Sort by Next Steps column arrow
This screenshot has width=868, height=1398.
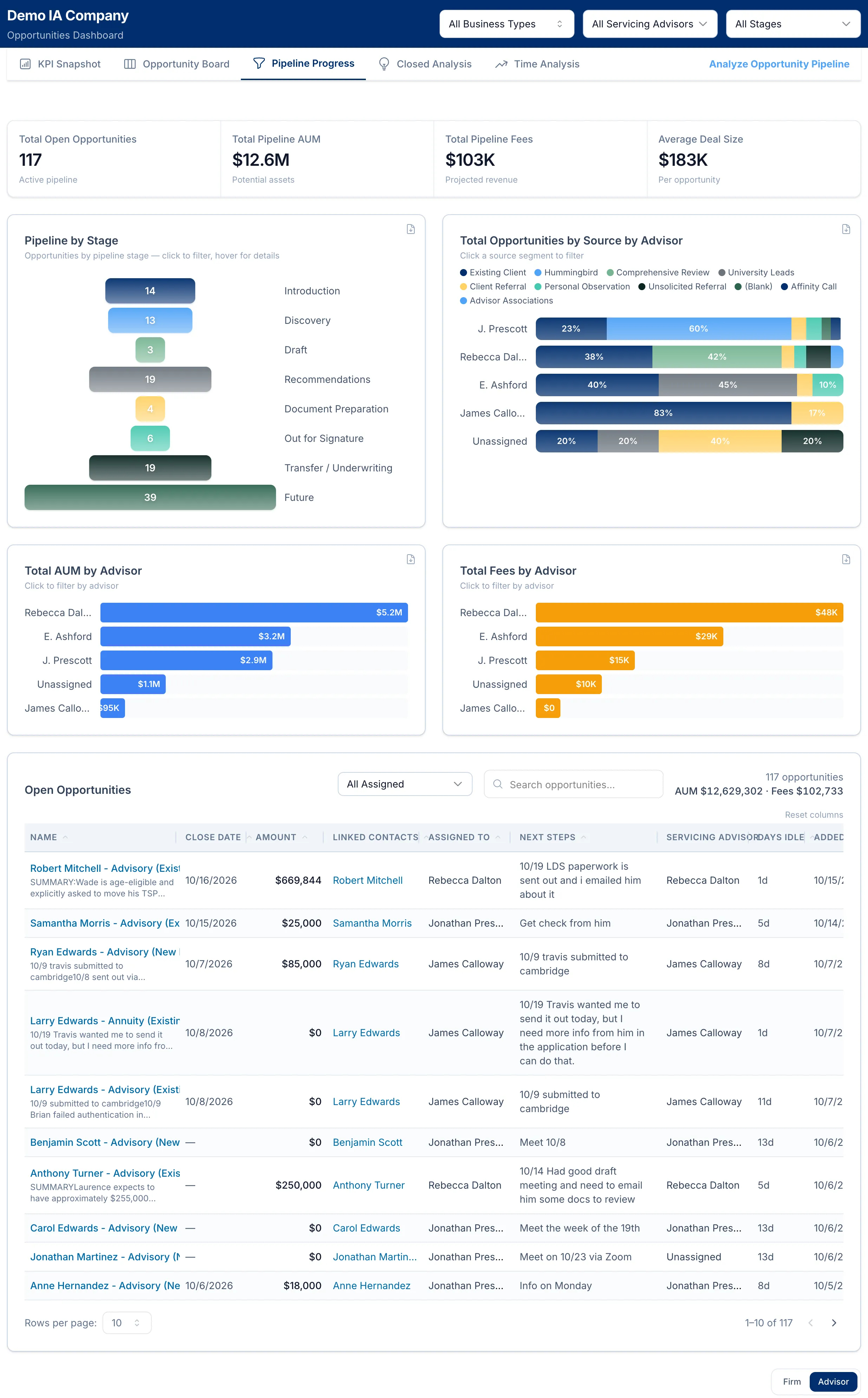583,837
